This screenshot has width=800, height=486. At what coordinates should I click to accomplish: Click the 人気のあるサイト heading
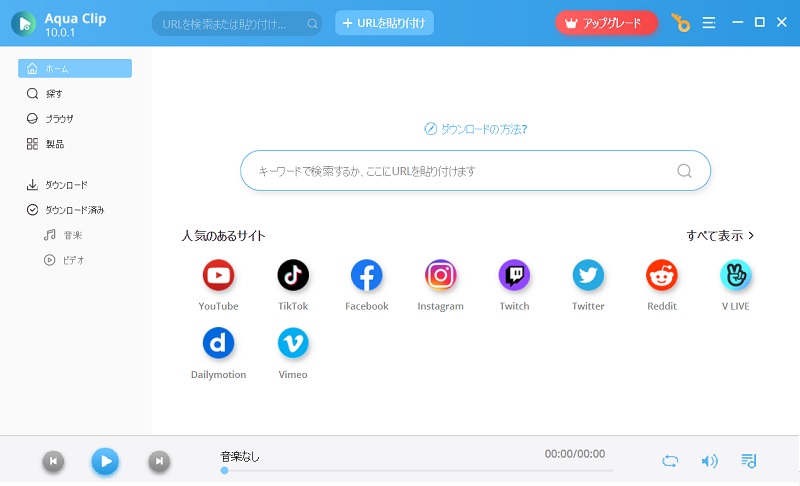(223, 236)
